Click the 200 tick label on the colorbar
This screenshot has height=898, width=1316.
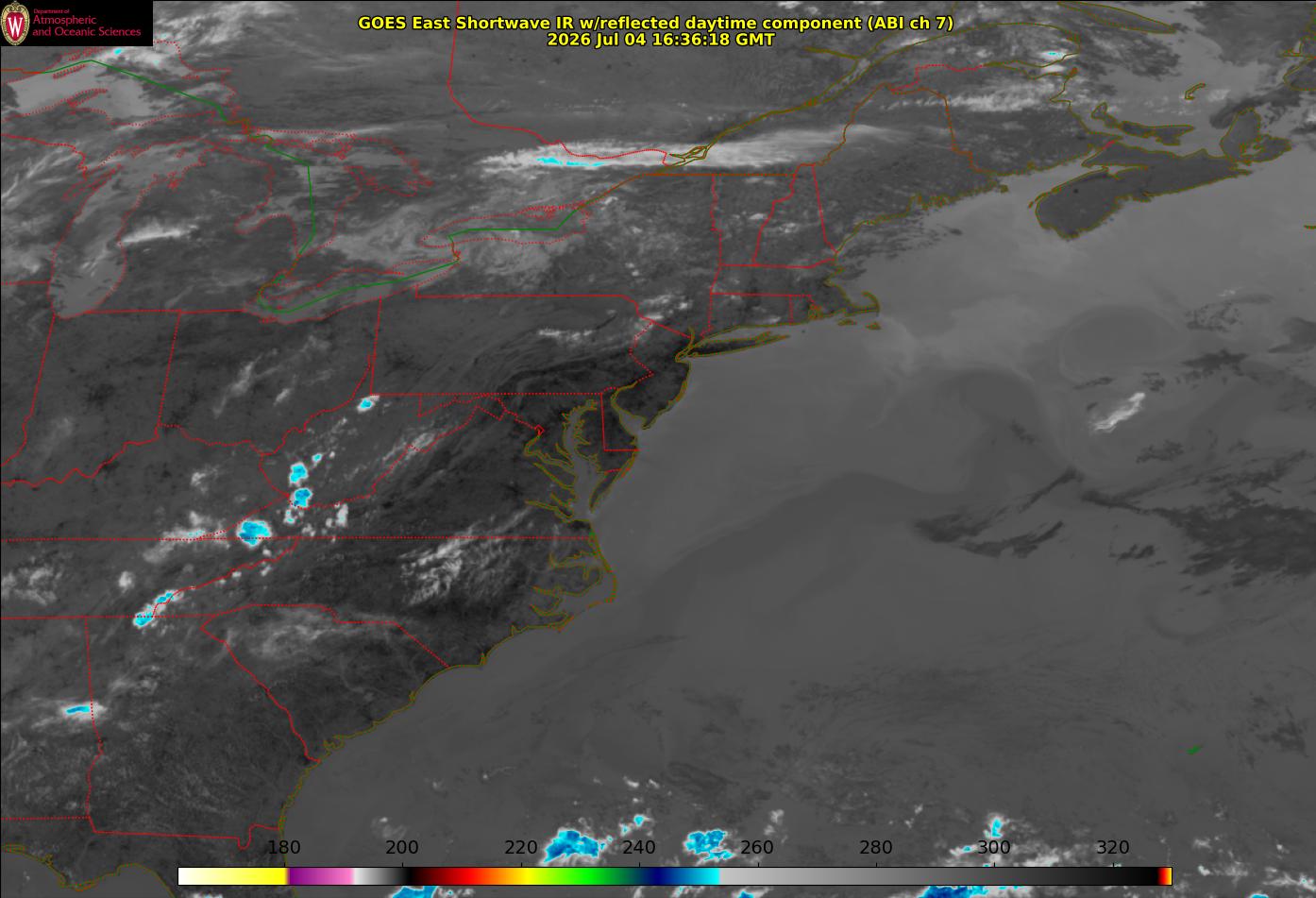tap(402, 847)
